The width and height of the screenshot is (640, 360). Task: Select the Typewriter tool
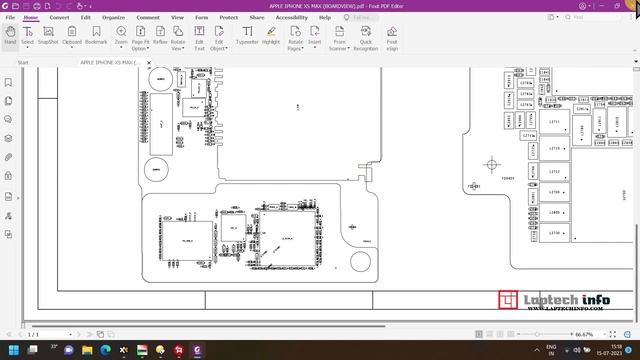(247, 36)
